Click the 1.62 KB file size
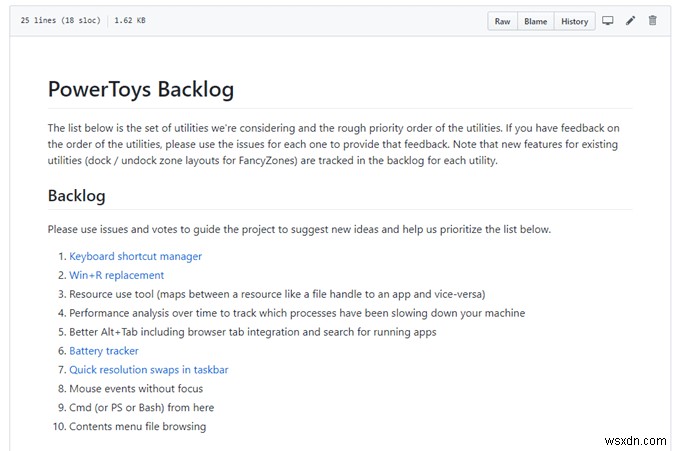This screenshot has height=451, width=678. pos(131,20)
